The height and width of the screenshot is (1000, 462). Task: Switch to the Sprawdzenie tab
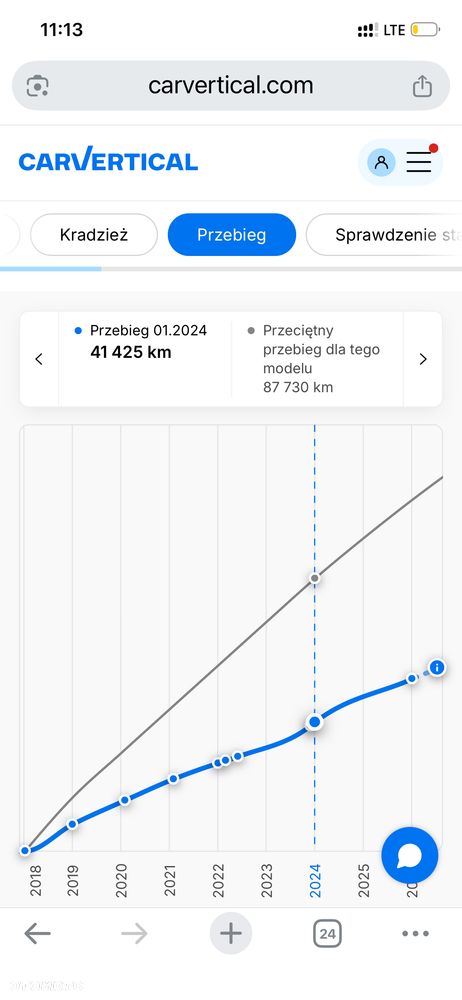coord(384,235)
